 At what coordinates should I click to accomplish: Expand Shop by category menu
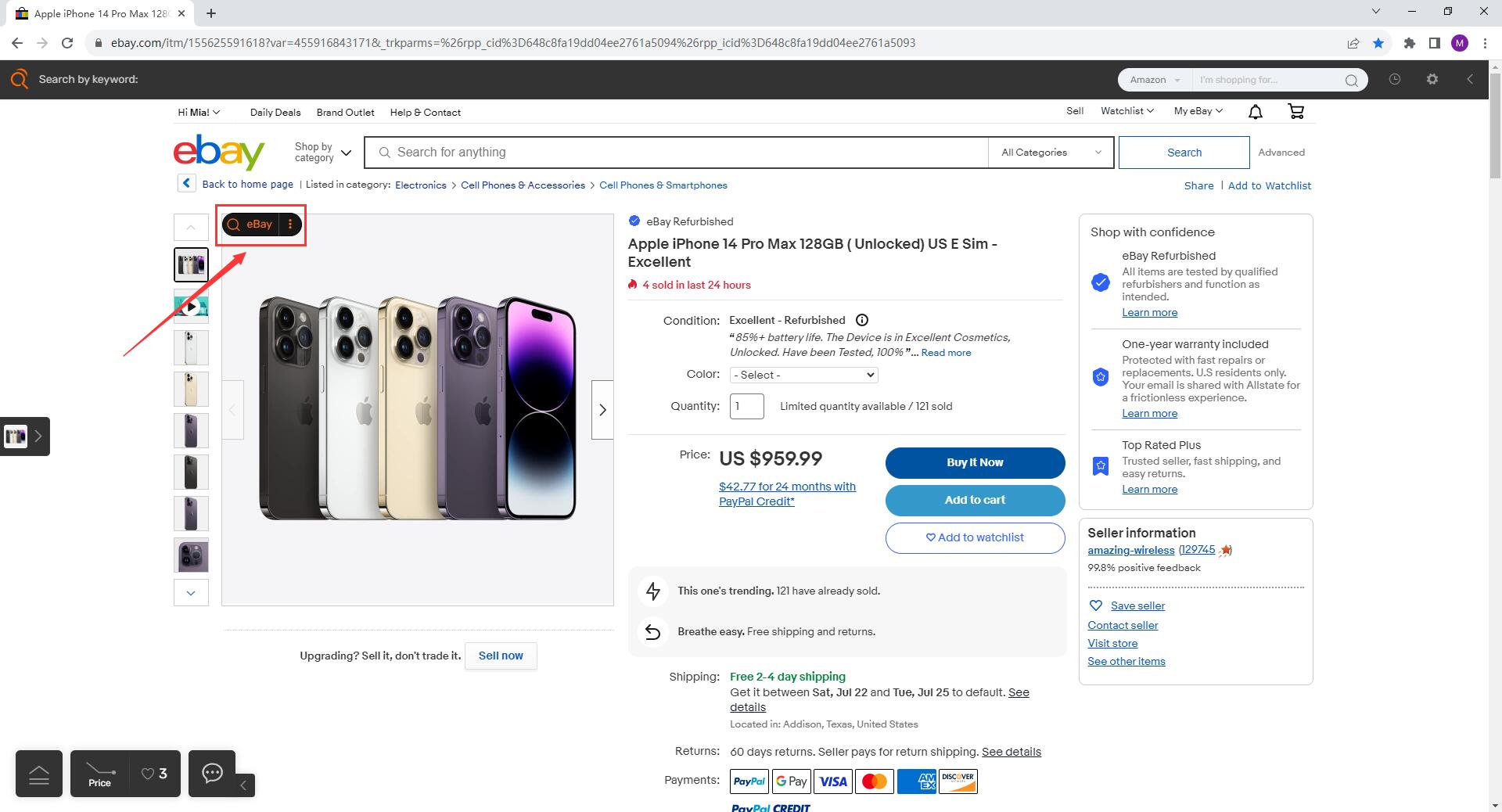pos(322,153)
